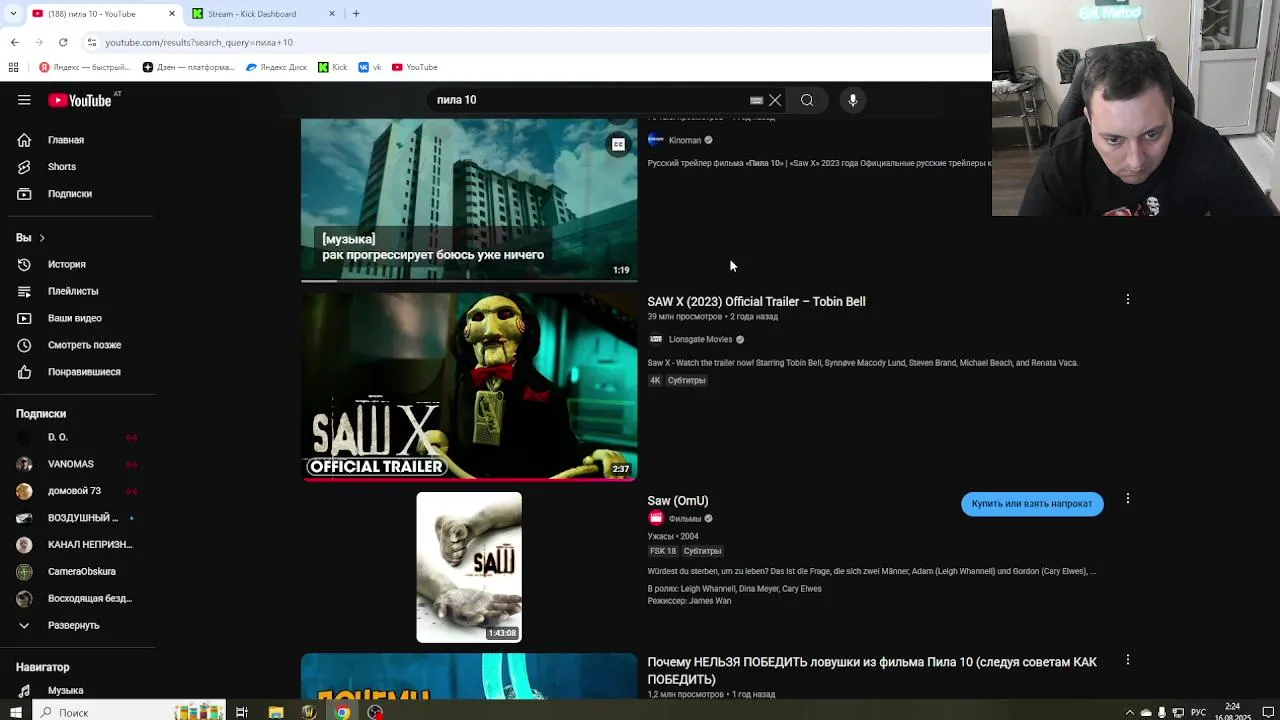
Task: Open the домовой 73 subscription channel
Action: [x=74, y=491]
